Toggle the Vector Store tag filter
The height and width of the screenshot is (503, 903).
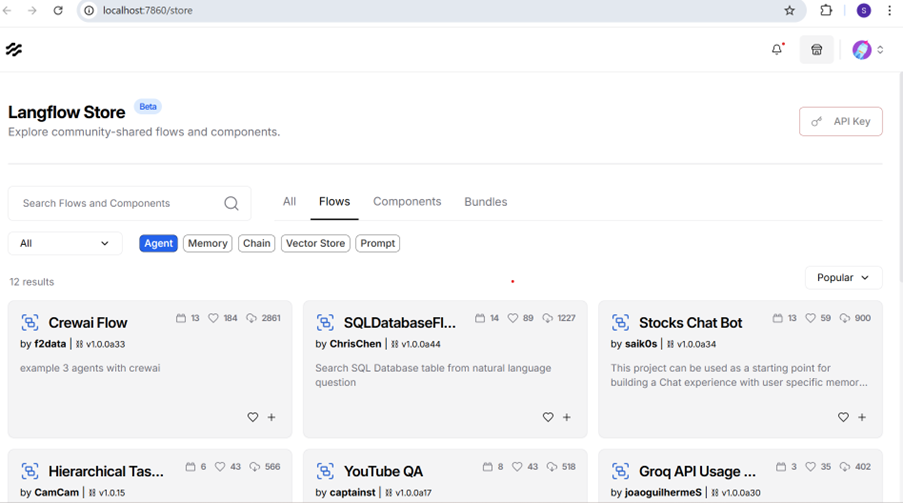pyautogui.click(x=315, y=243)
